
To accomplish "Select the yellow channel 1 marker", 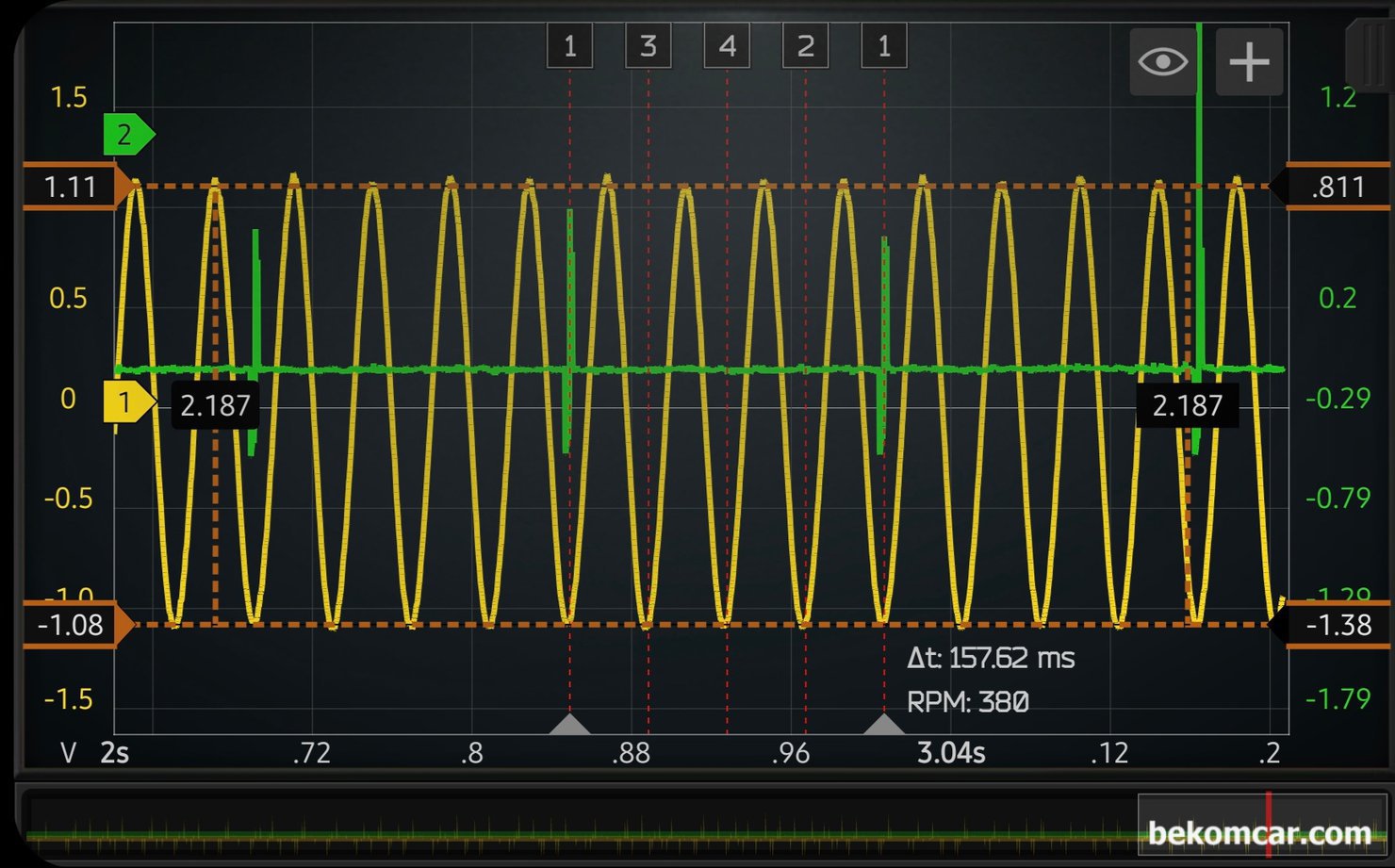I will pyautogui.click(x=127, y=402).
